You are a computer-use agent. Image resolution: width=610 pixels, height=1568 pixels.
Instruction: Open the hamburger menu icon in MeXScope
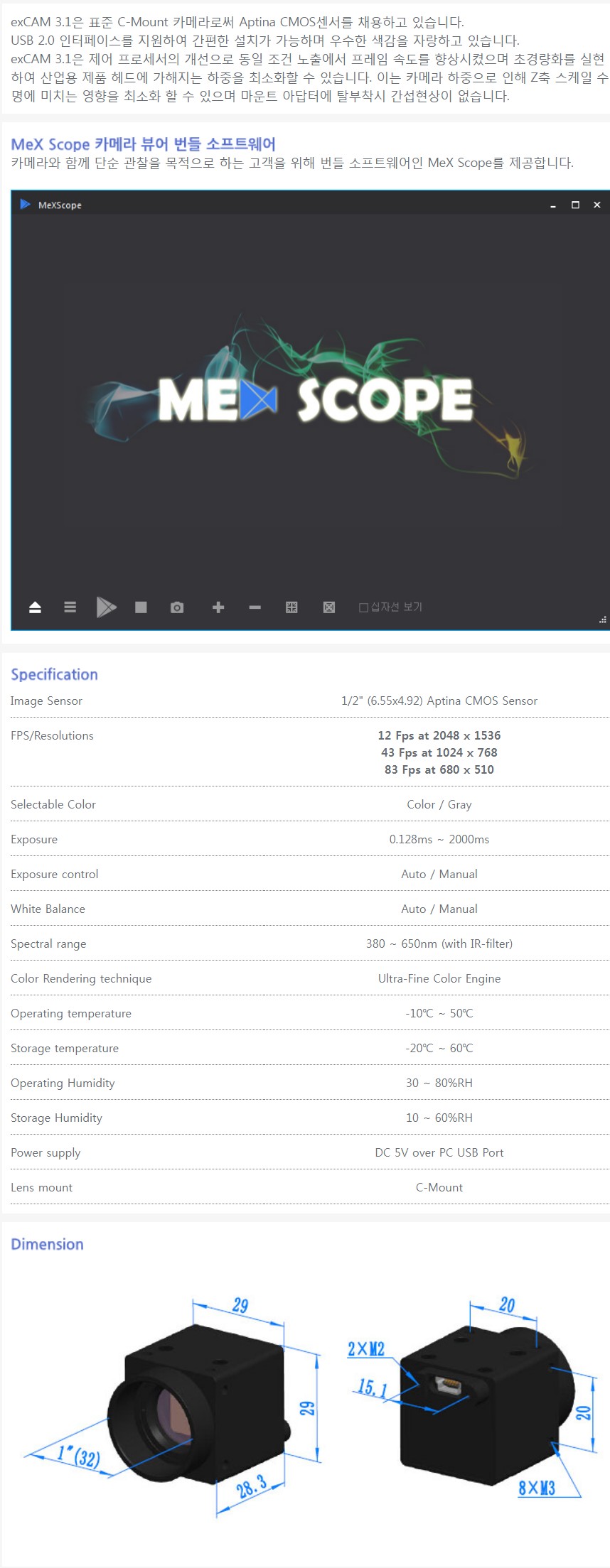click(70, 607)
